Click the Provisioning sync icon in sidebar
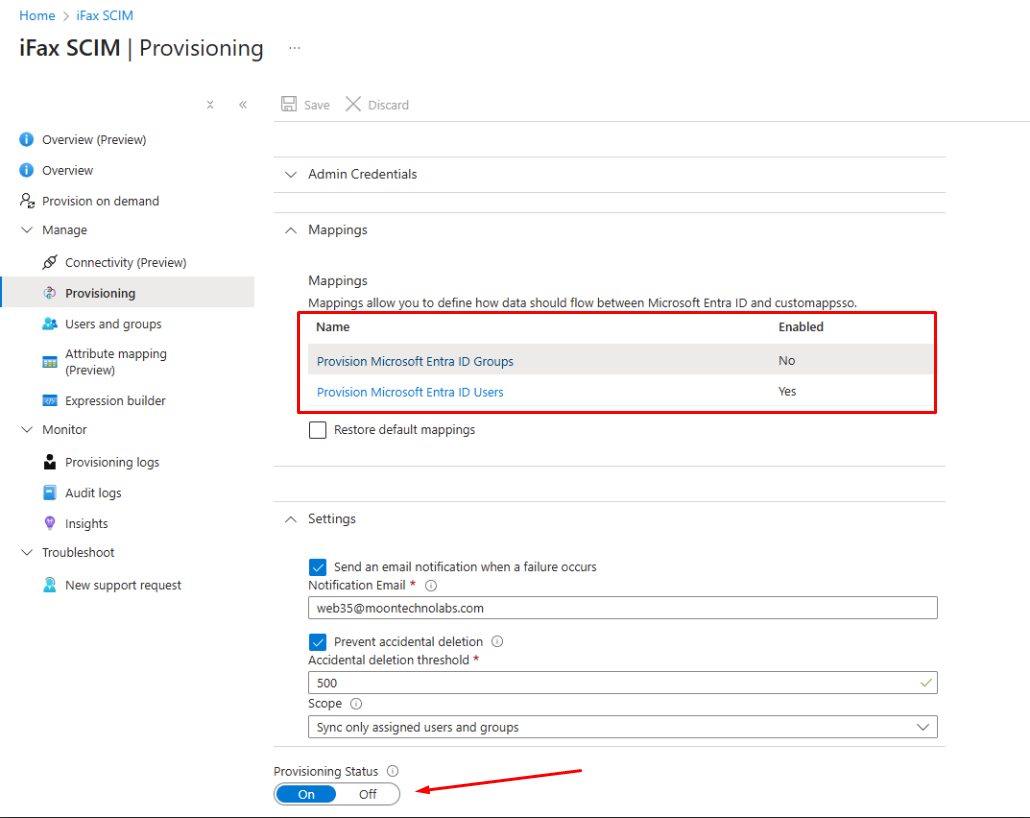1030x818 pixels. pyautogui.click(x=50, y=293)
